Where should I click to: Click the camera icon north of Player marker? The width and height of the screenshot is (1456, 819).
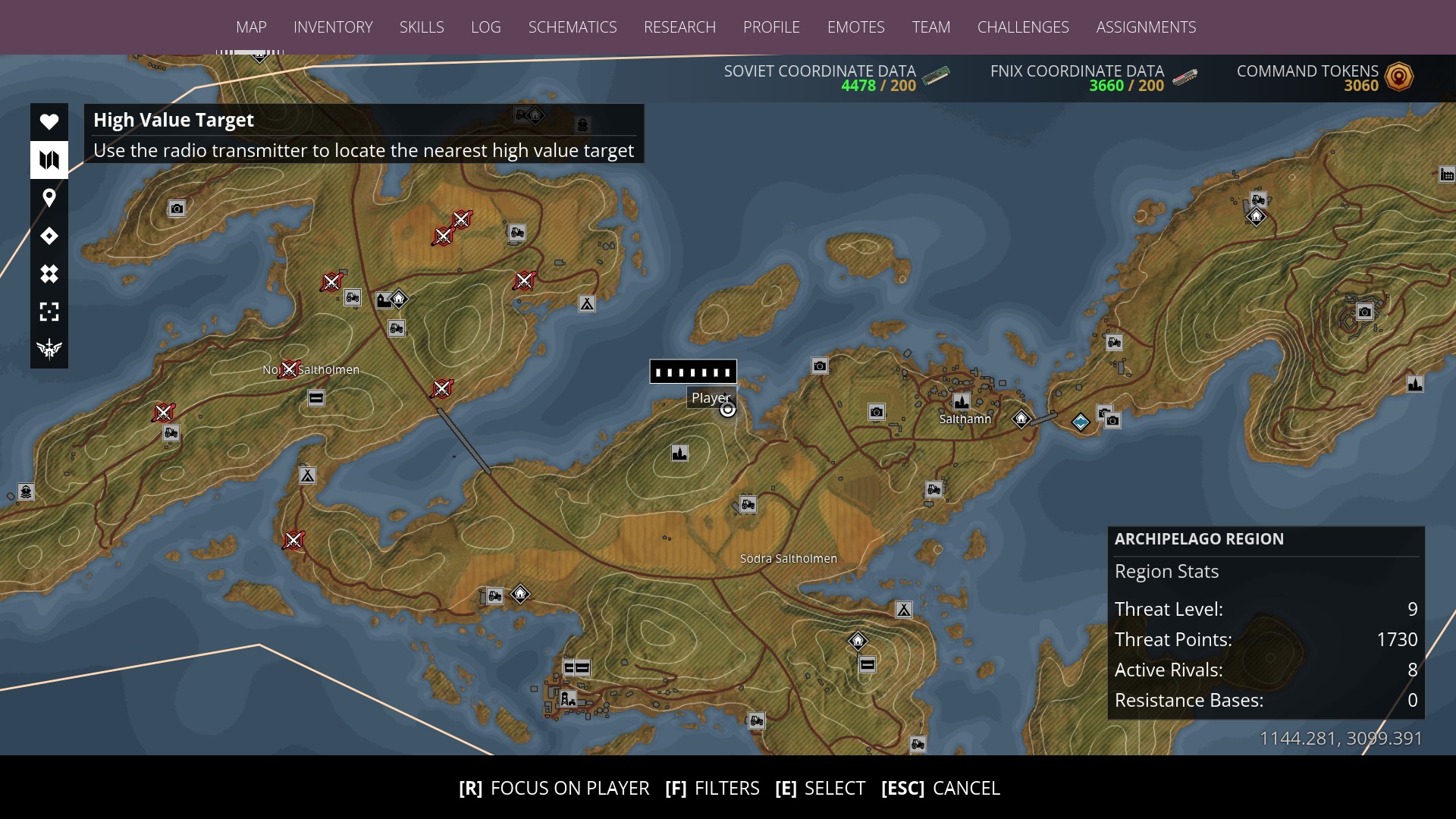(820, 366)
